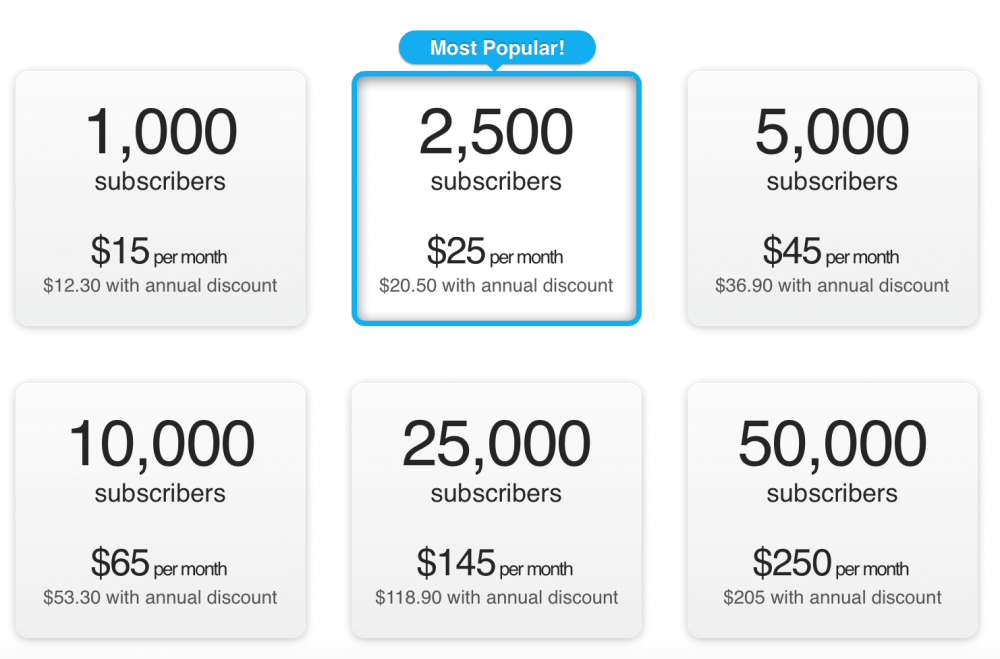Click $12.30 with annual discount text
The image size is (1000, 659).
point(160,285)
